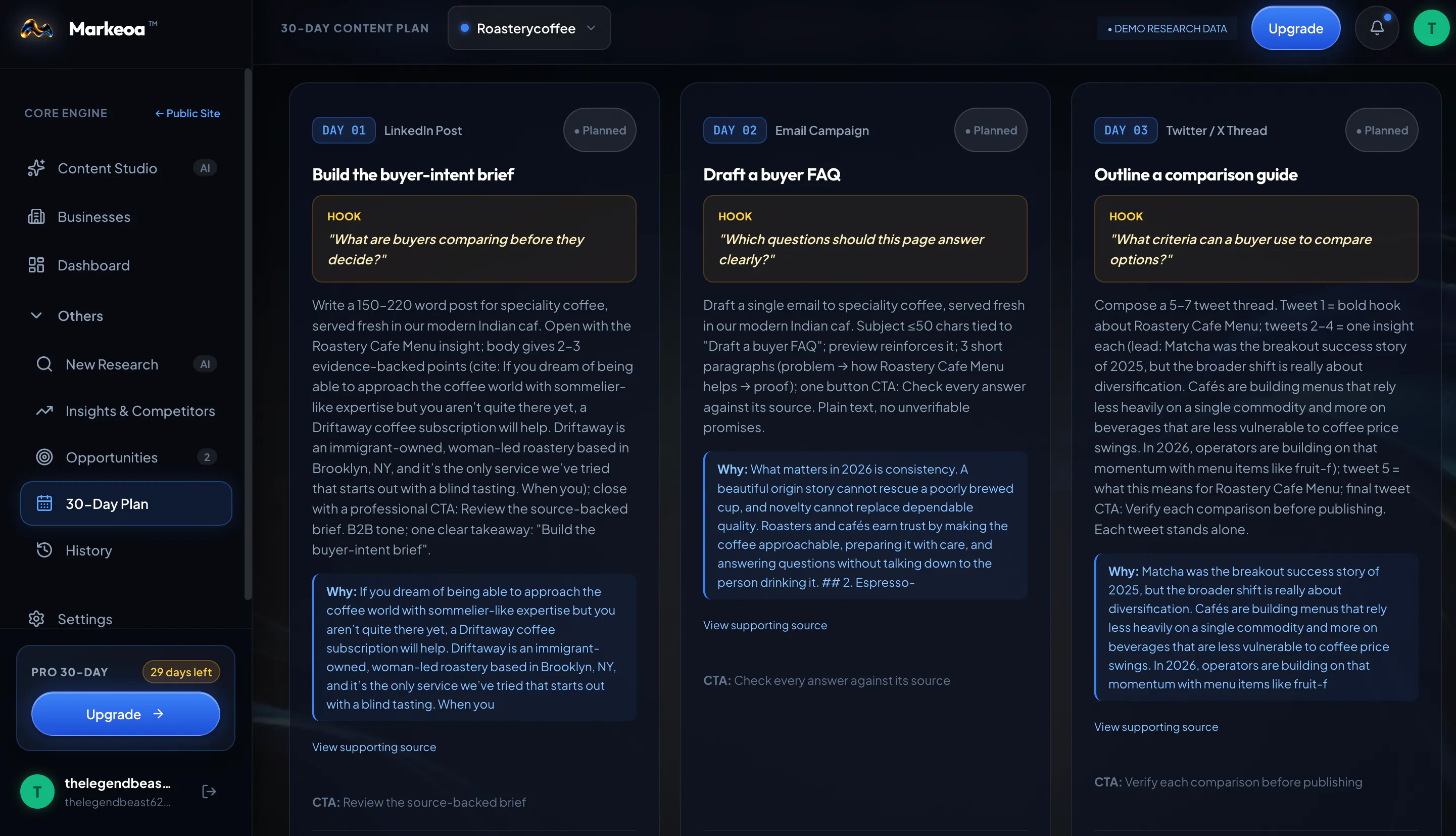Screen dimensions: 1456x836
Task: Open Opportunities with badge 2
Action: [x=126, y=457]
